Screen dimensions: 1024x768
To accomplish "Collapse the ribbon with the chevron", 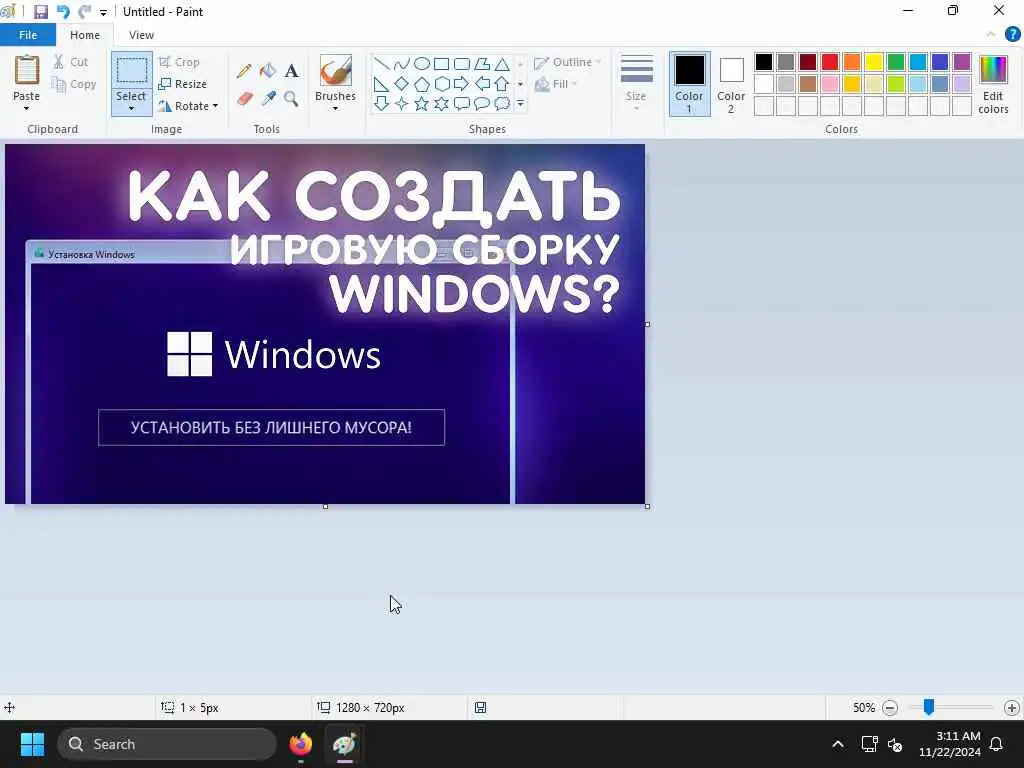I will click(991, 35).
